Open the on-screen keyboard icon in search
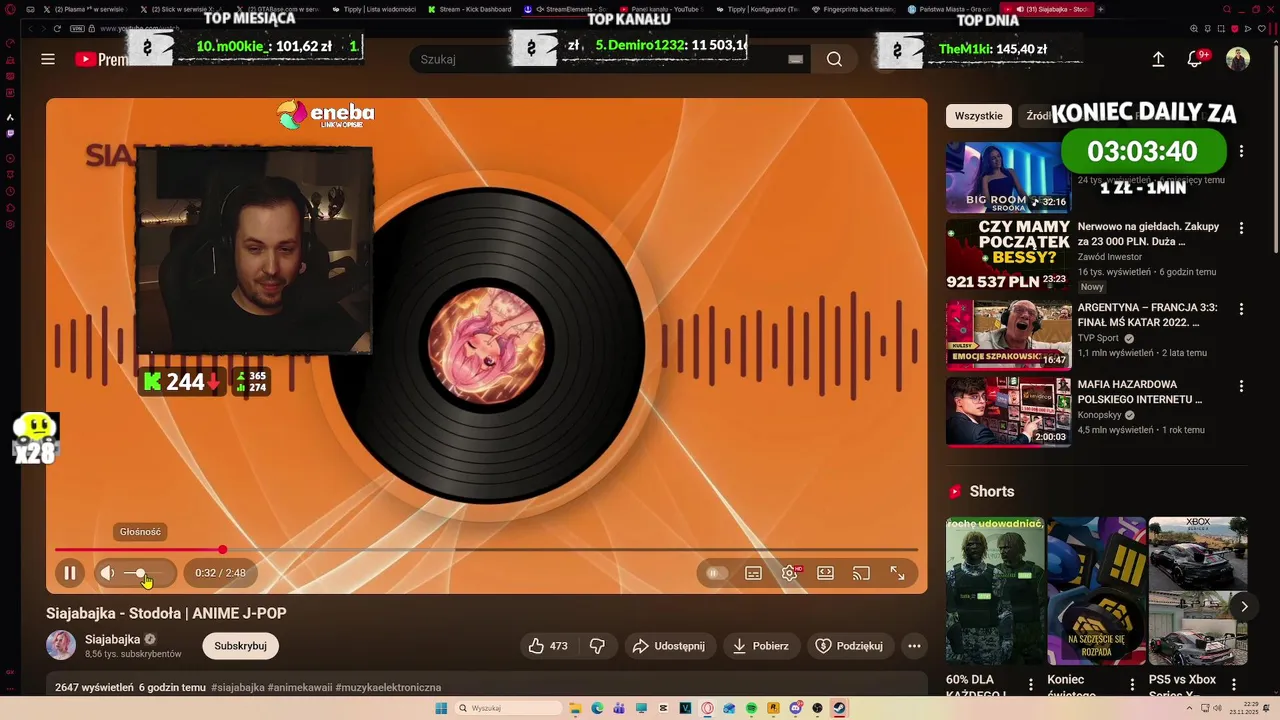The width and height of the screenshot is (1280, 720). (x=796, y=59)
